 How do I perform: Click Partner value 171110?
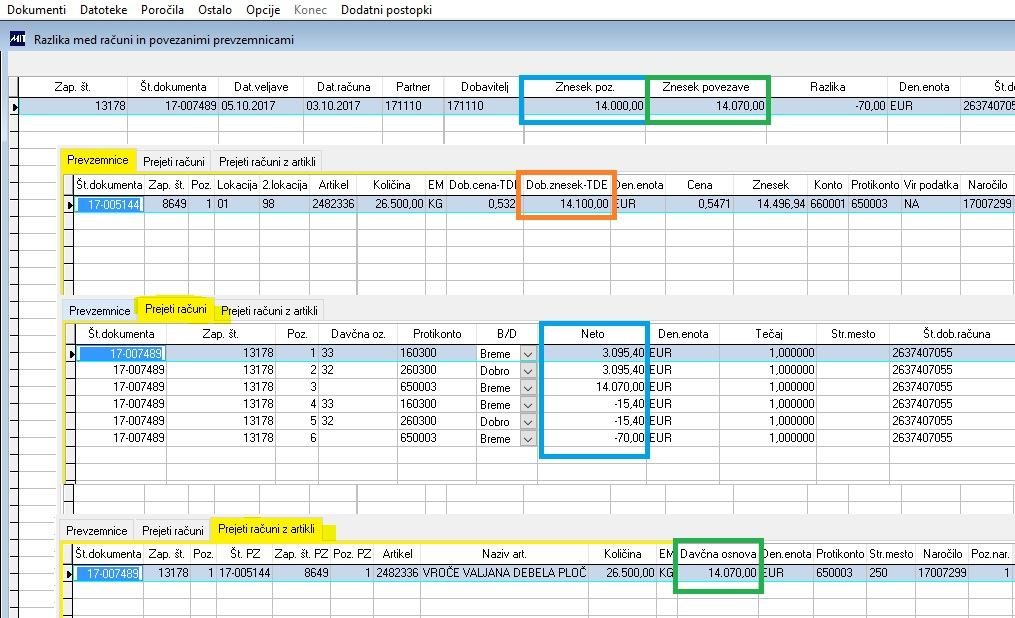413,105
